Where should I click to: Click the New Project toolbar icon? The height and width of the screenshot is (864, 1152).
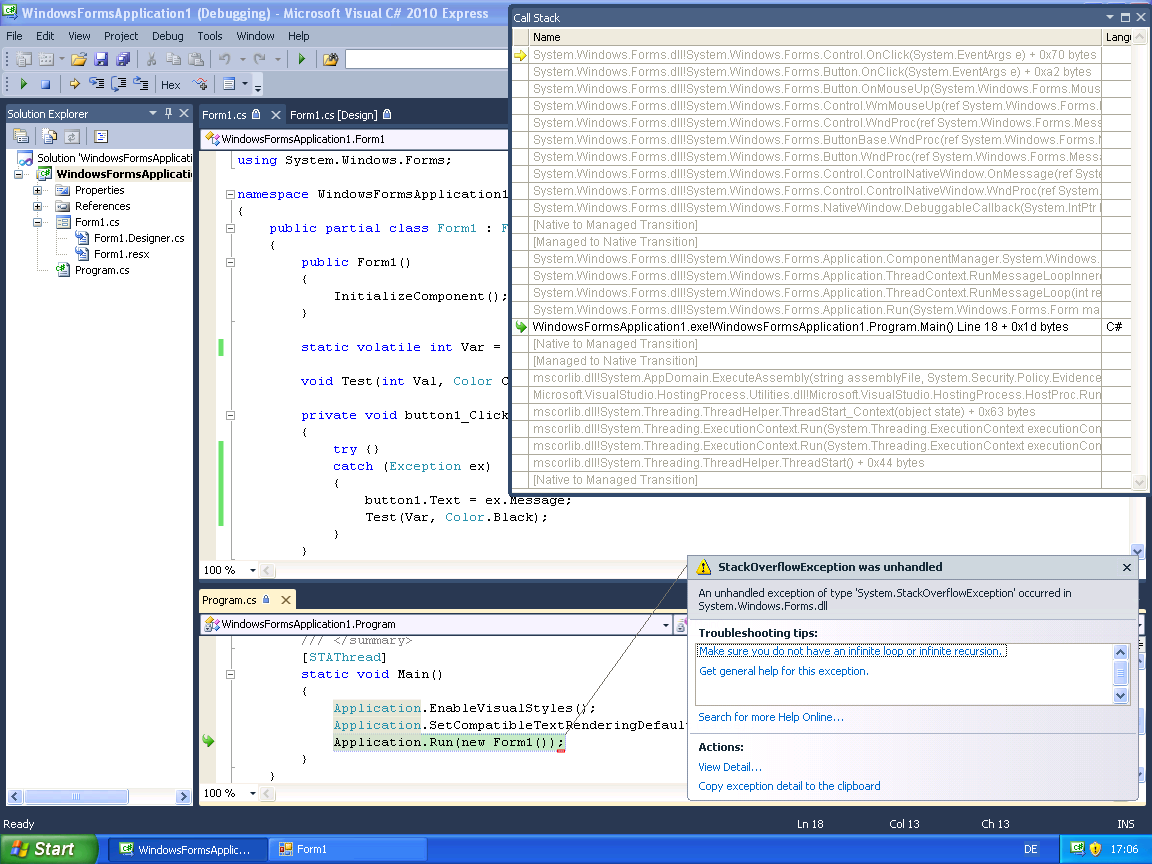[x=24, y=60]
